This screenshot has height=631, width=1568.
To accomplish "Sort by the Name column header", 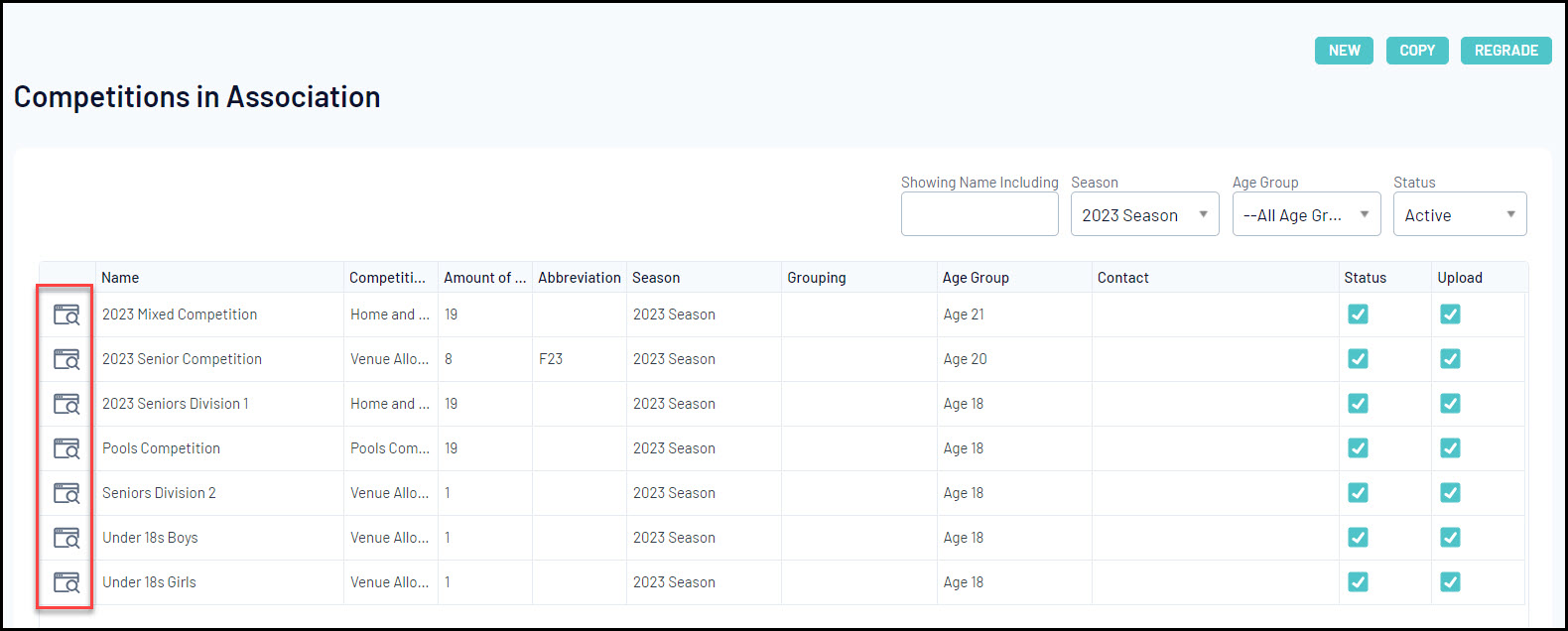I will click(x=120, y=278).
